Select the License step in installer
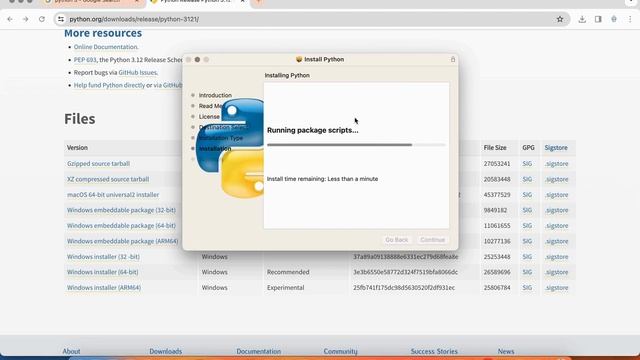 pos(209,117)
